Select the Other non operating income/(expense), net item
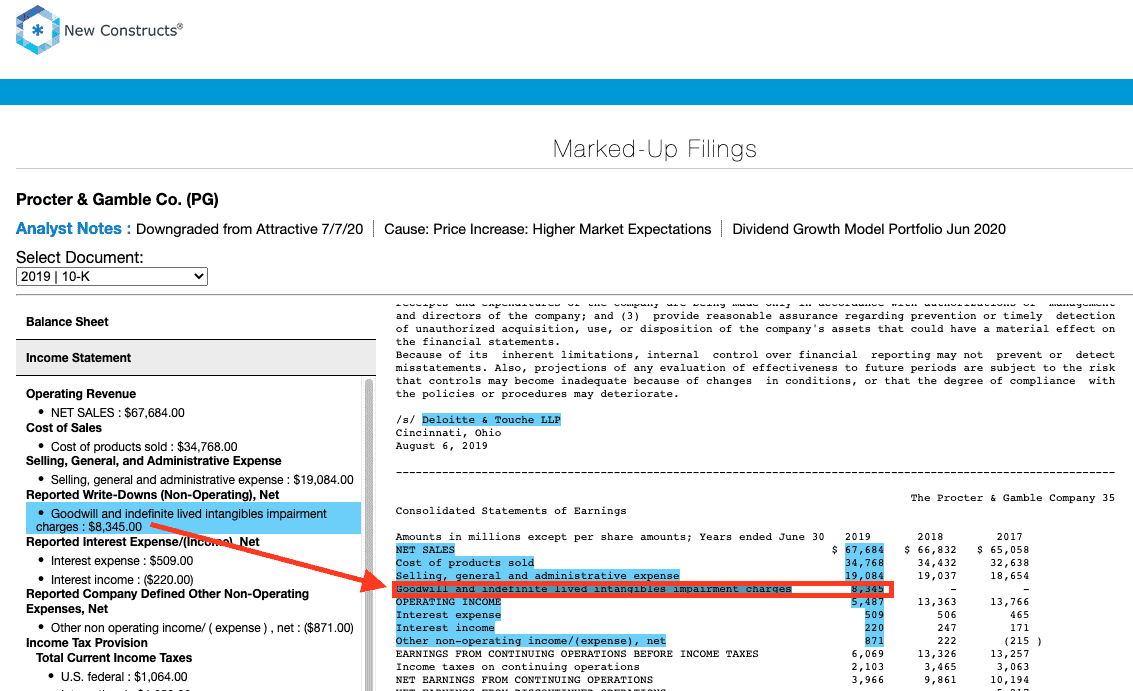This screenshot has height=691, width=1133. [x=202, y=627]
